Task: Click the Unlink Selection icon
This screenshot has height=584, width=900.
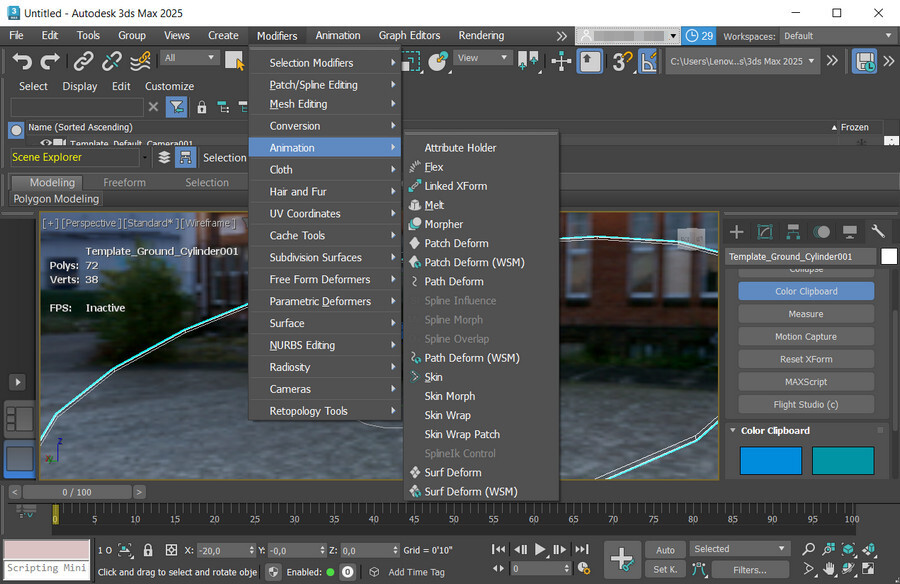Action: pos(111,61)
